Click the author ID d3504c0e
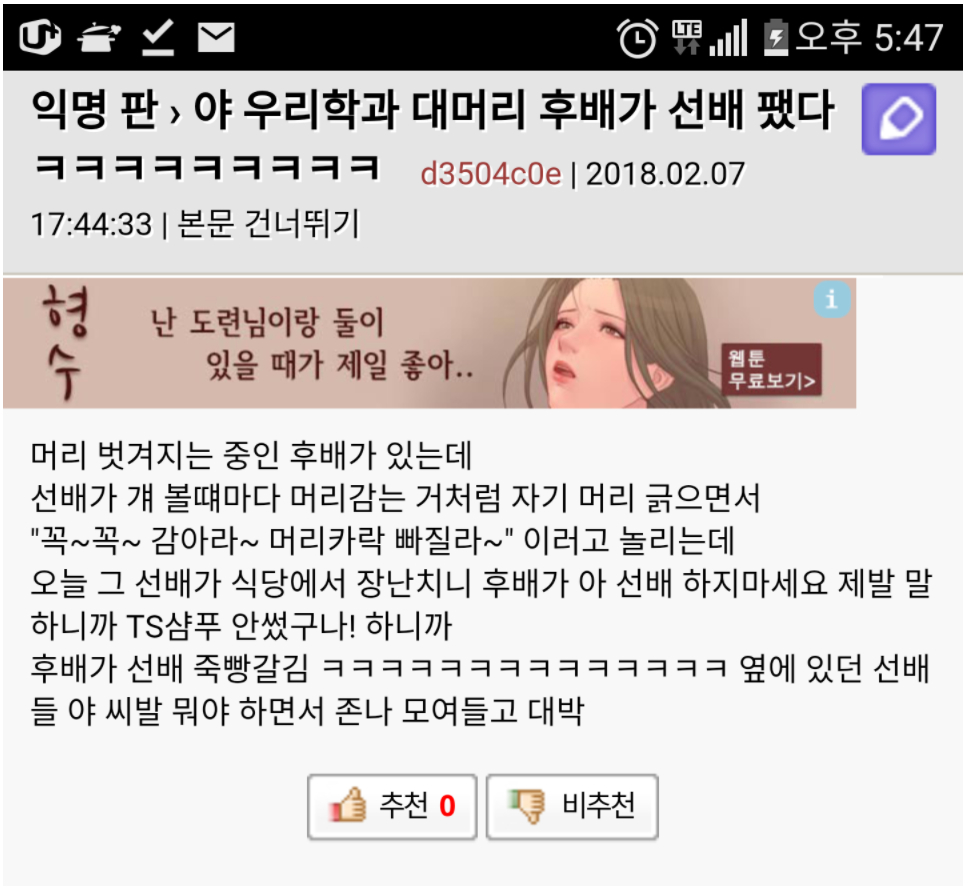The image size is (967, 886). point(491,174)
